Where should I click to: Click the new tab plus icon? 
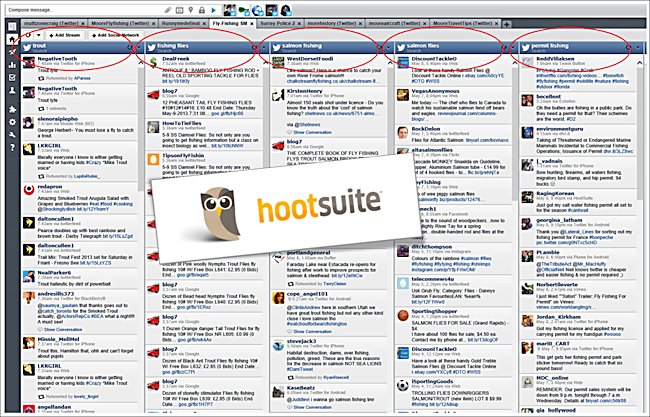pos(507,24)
